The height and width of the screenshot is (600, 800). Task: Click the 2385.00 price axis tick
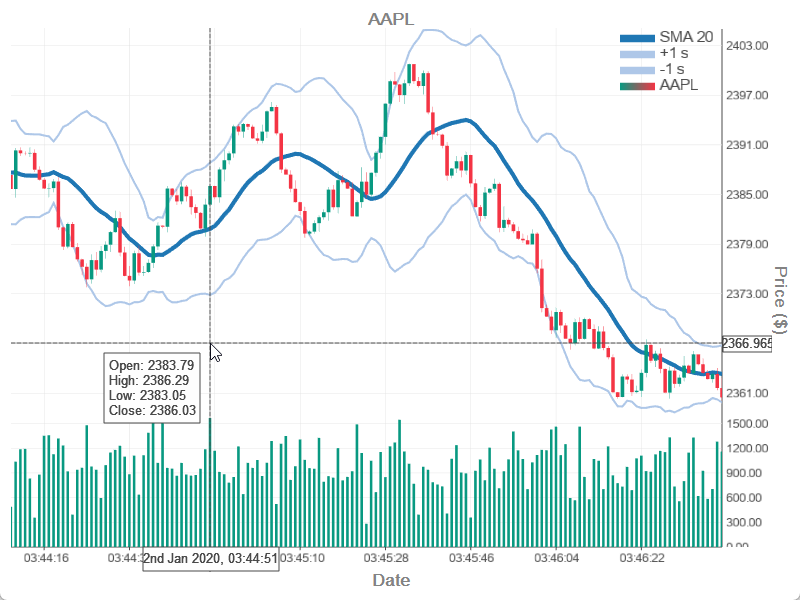[x=747, y=194]
